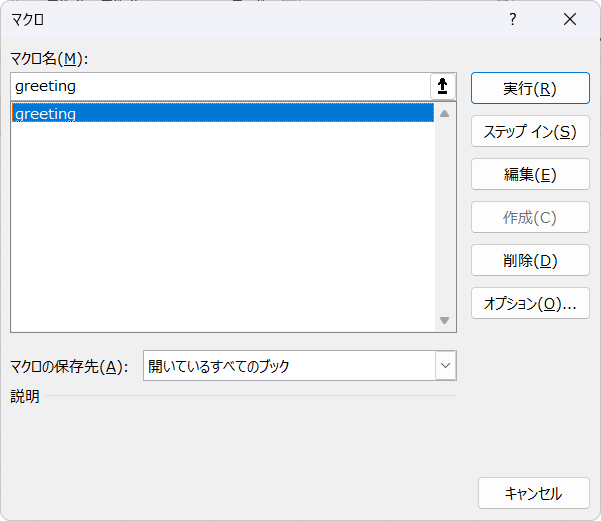Click the ステップ イン(S) button
The width and height of the screenshot is (601, 521).
[x=530, y=131]
